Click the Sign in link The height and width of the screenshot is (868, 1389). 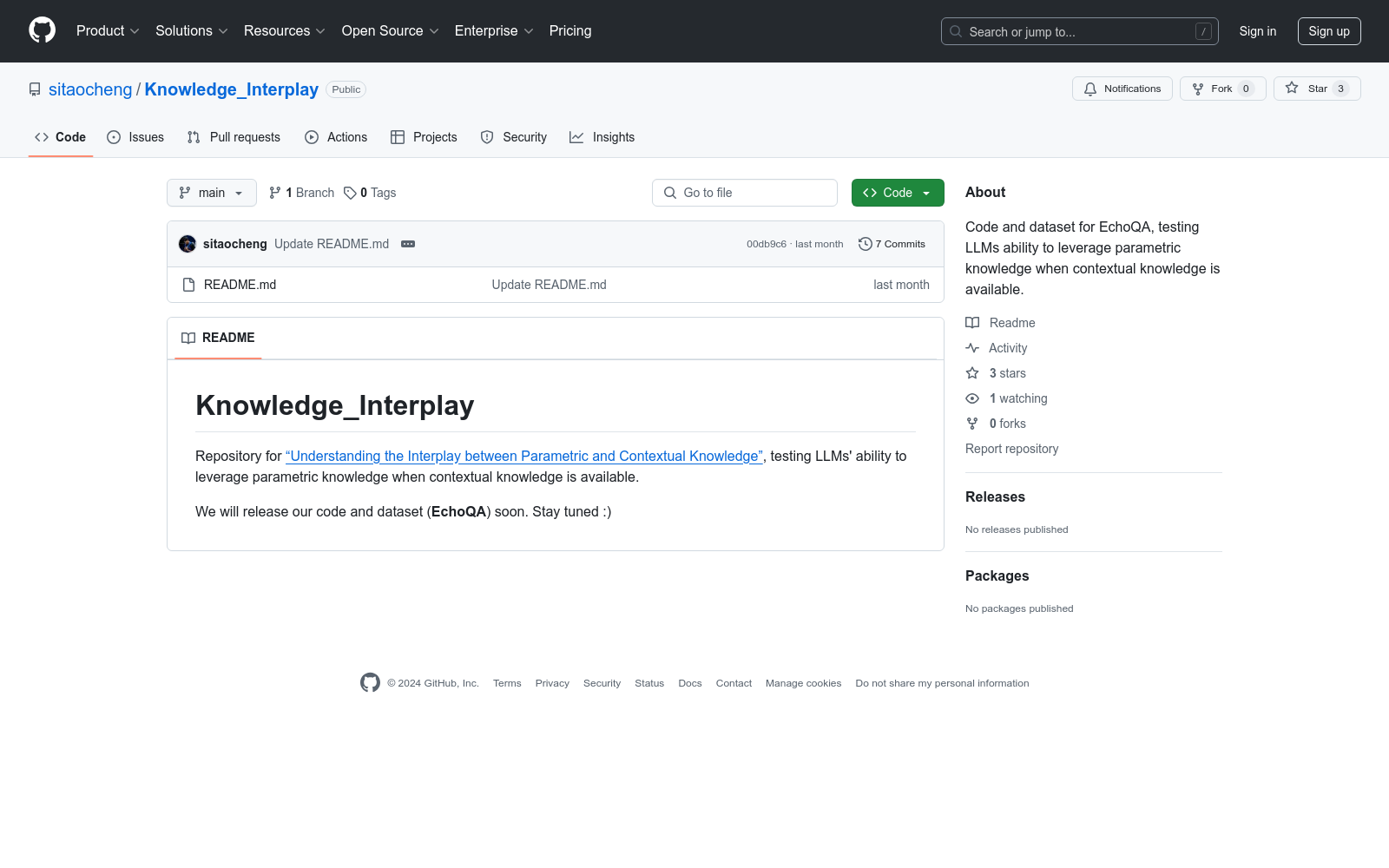(x=1257, y=31)
